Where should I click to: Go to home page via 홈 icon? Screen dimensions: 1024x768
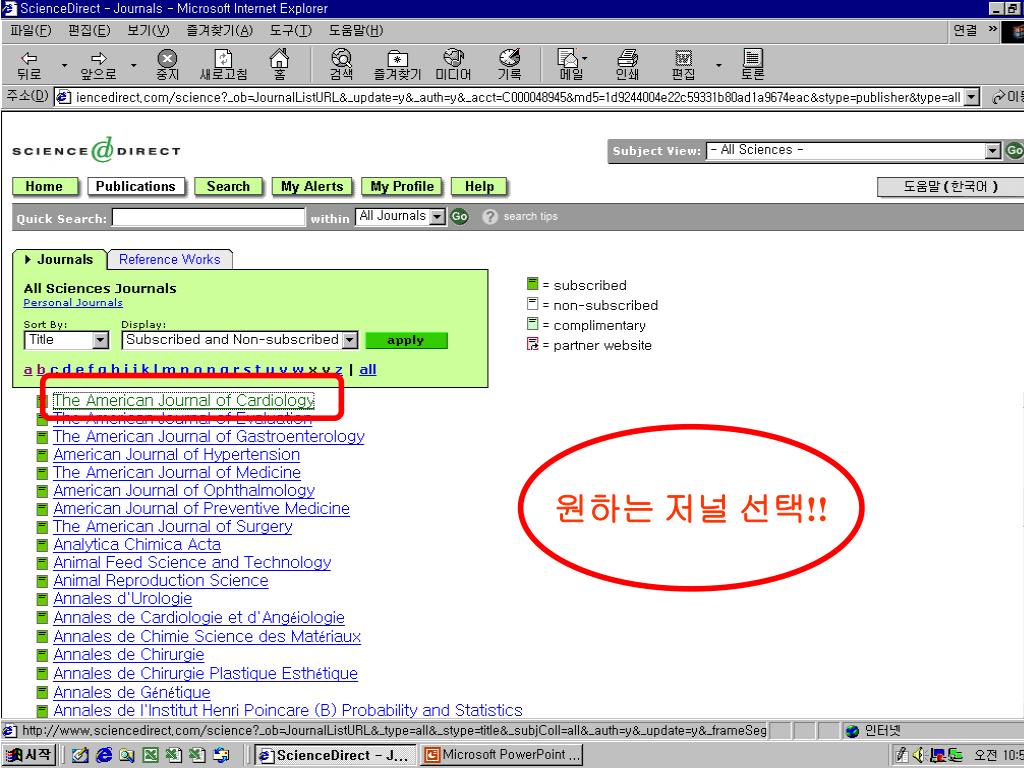280,65
